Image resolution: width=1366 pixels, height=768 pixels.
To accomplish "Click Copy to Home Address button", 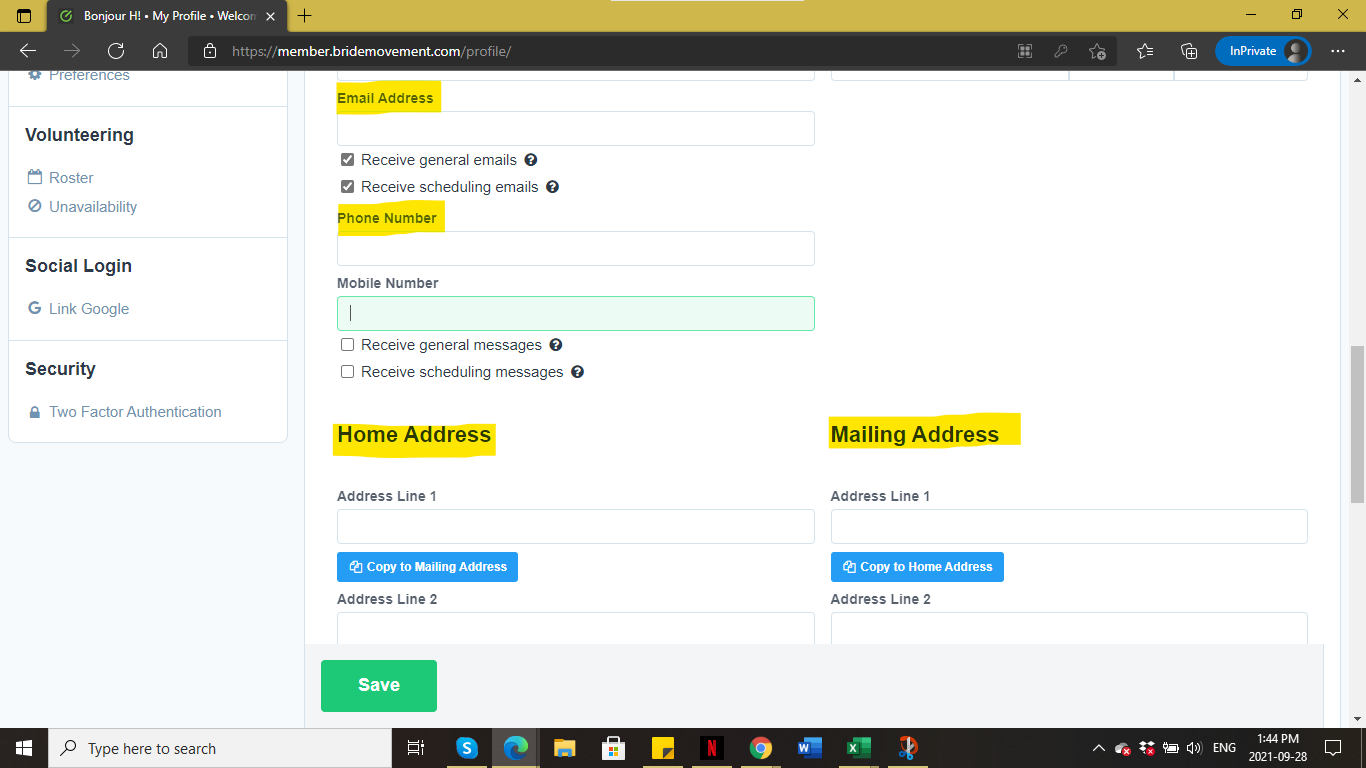I will tap(917, 567).
